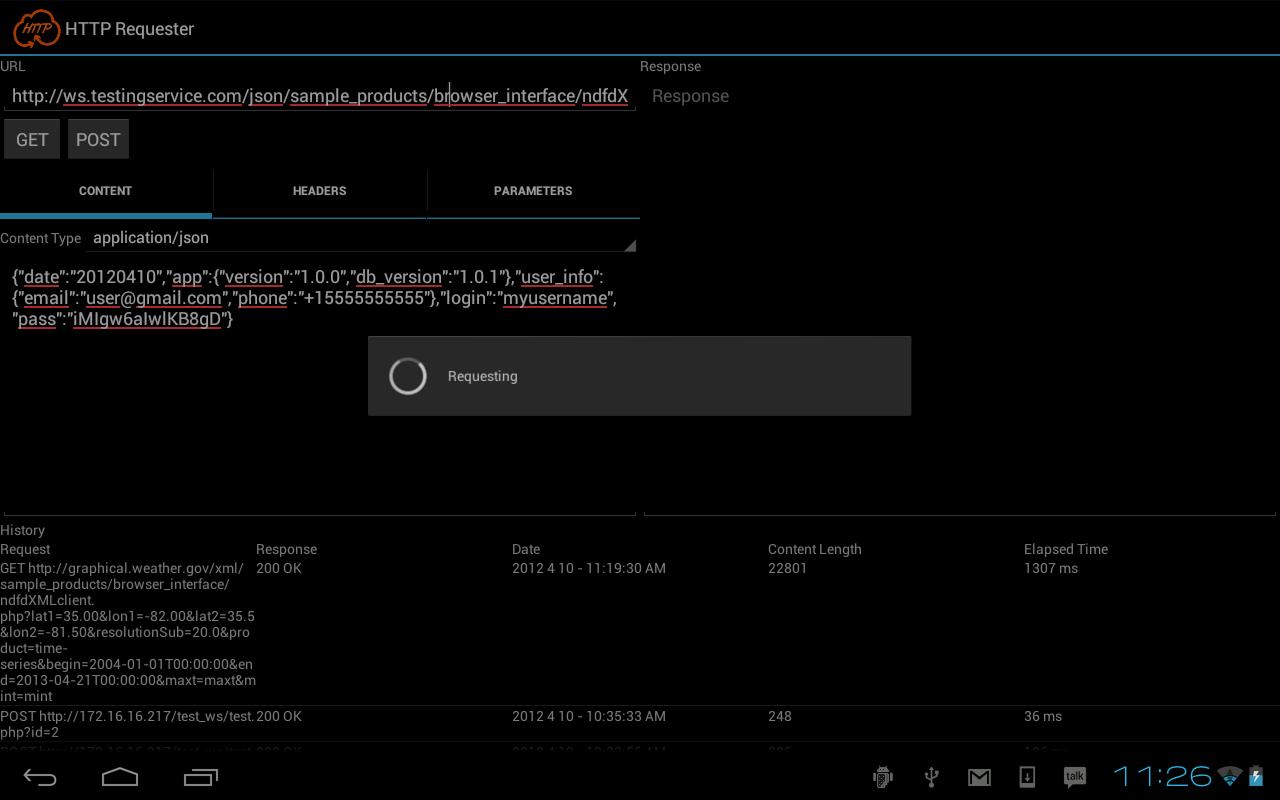This screenshot has width=1280, height=800.
Task: Tap the Android back navigation icon
Action: (x=40, y=777)
